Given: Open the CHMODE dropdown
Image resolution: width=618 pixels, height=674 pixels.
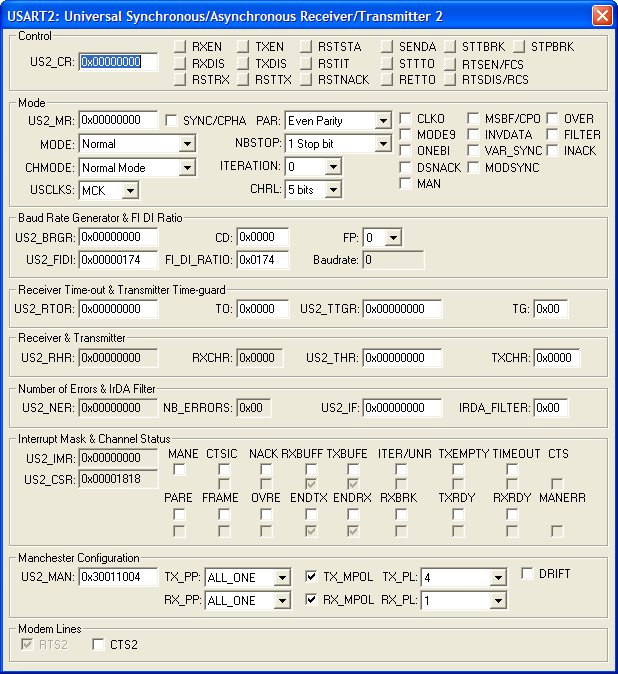Looking at the screenshot, I should click(x=187, y=168).
